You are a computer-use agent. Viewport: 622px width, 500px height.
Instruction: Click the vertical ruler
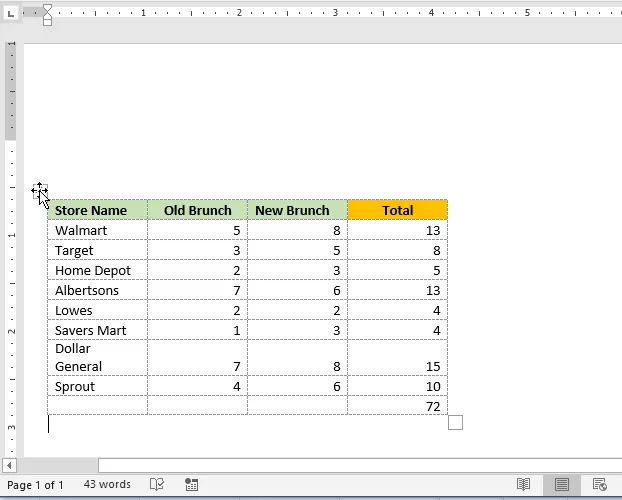pyautogui.click(x=11, y=248)
